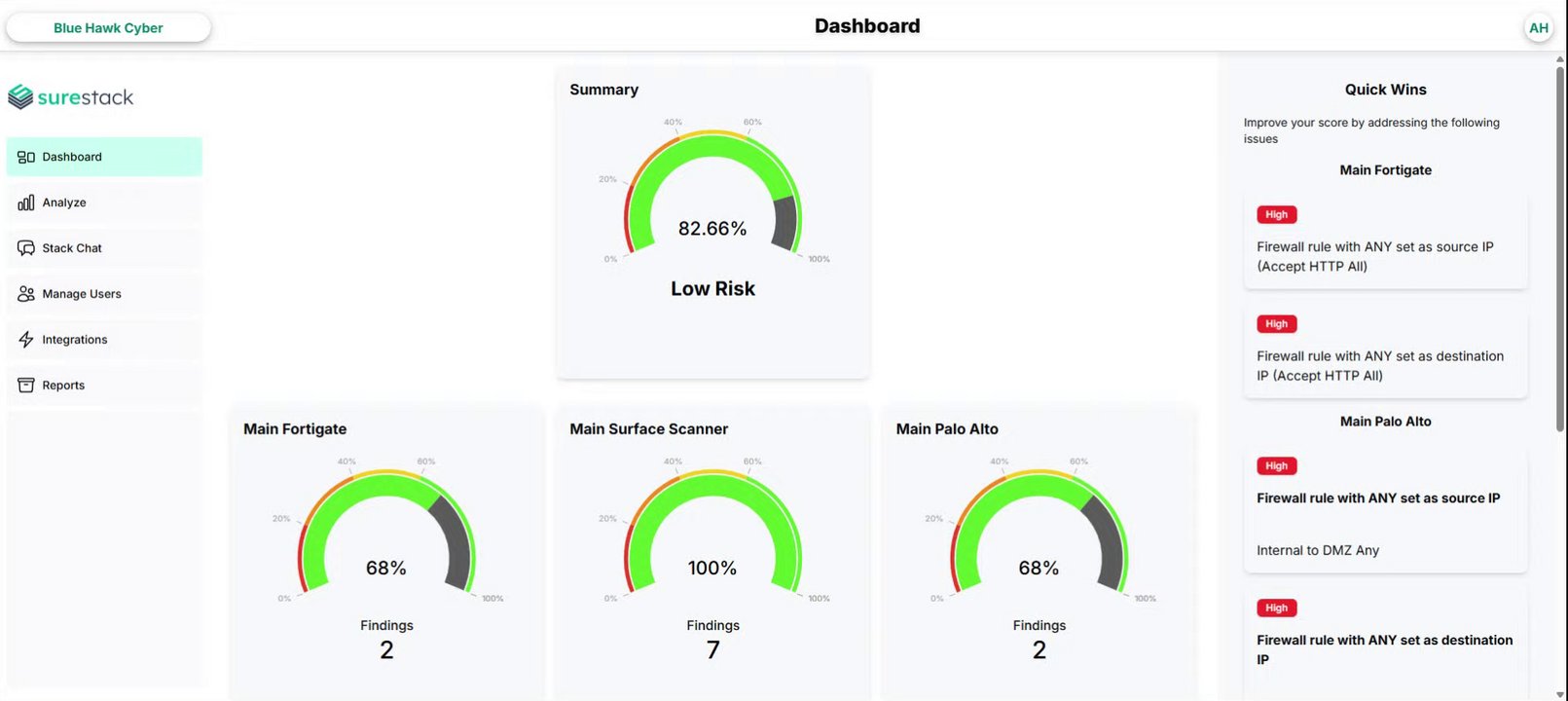Open the Integrations section
Viewport: 1568px width, 701px height.
point(104,340)
